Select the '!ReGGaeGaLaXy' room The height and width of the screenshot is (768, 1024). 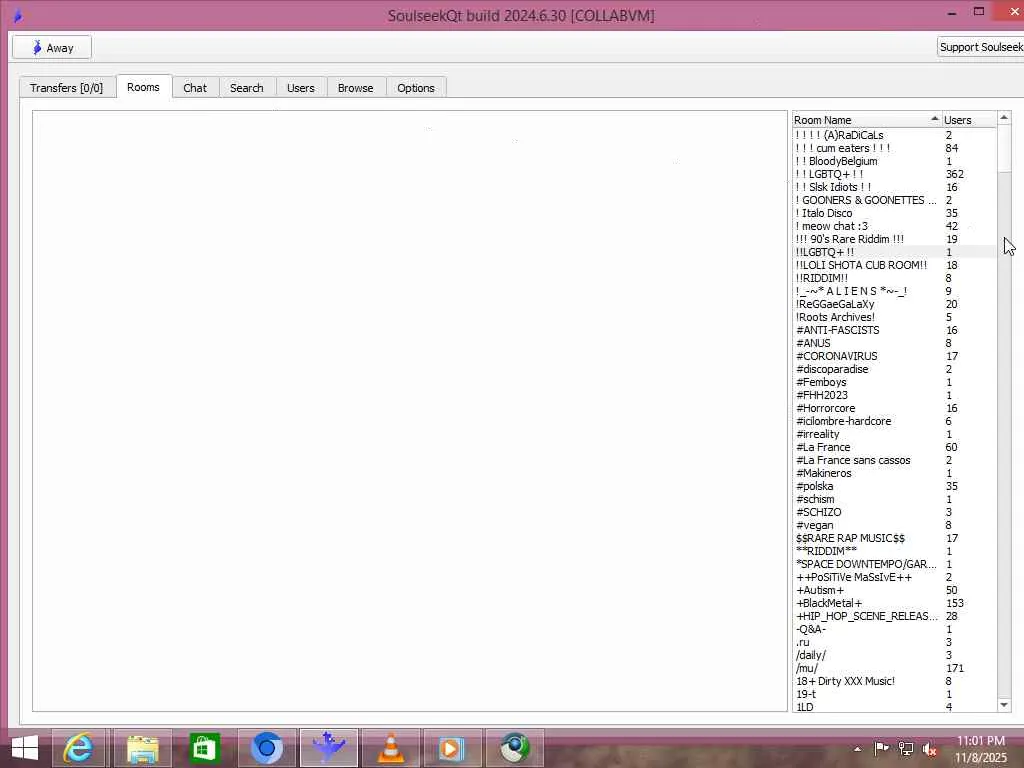click(x=894, y=304)
